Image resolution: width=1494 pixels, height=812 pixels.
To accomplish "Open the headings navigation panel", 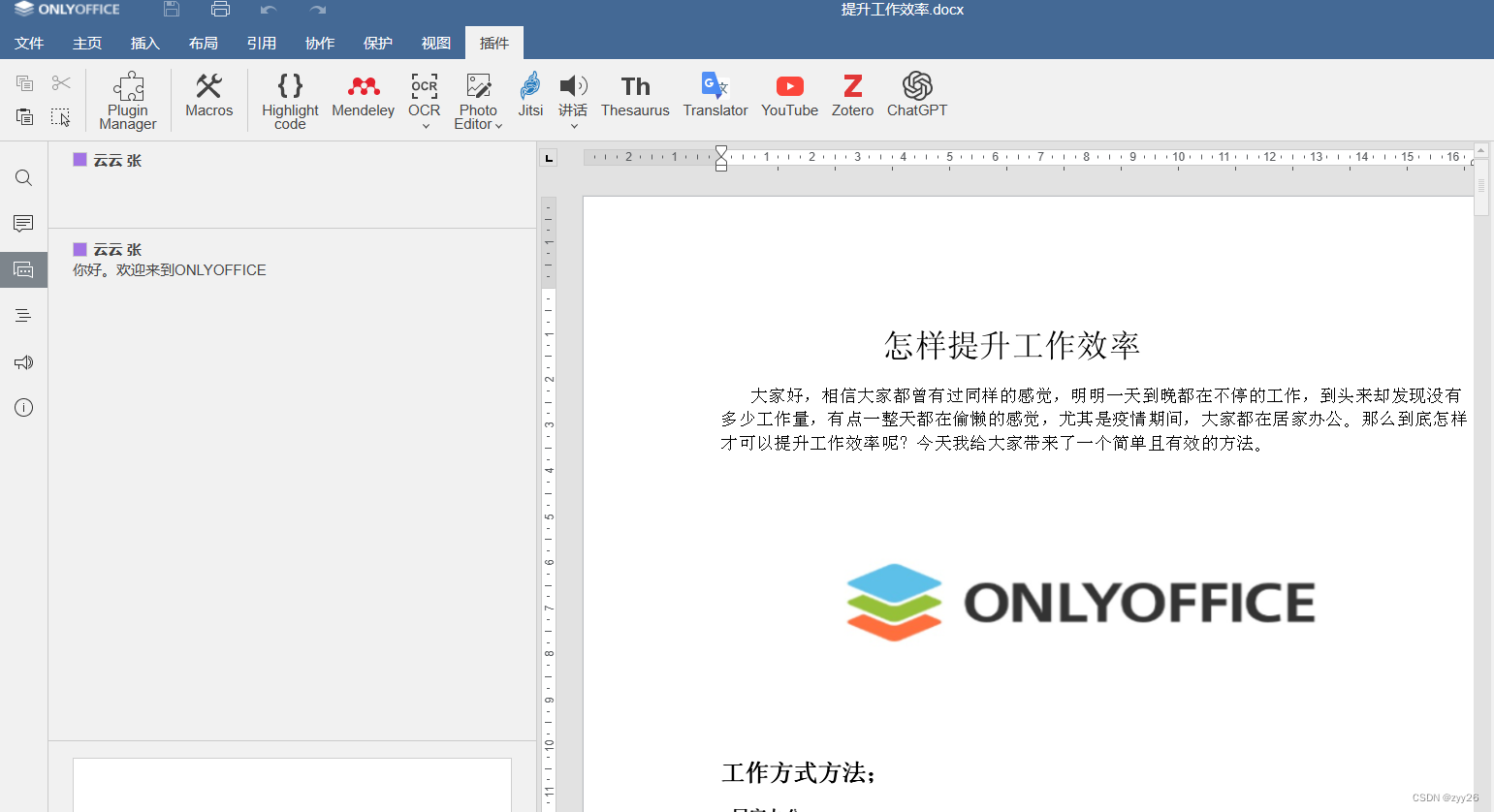I will pyautogui.click(x=24, y=316).
